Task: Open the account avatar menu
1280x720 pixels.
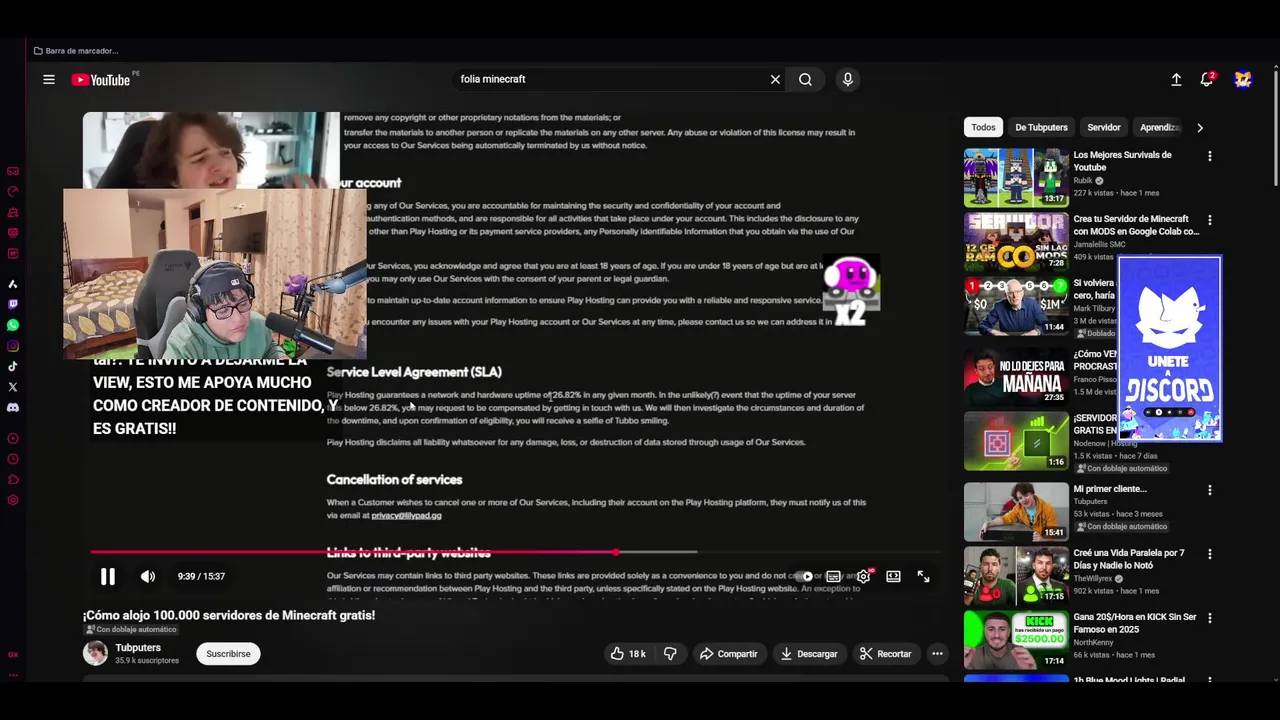Action: pyautogui.click(x=1243, y=80)
